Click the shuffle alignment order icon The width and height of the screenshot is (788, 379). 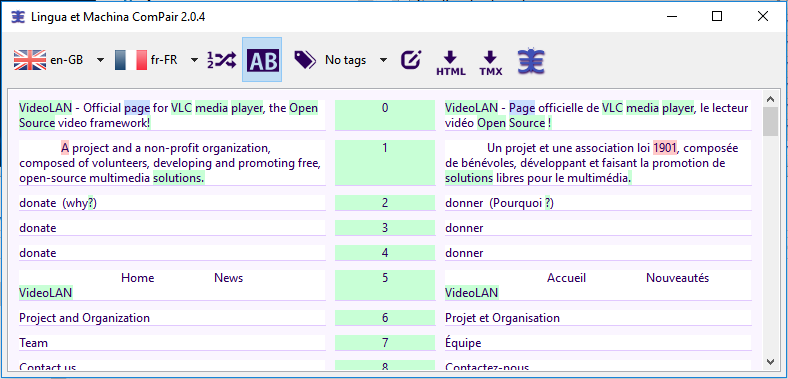pos(222,60)
